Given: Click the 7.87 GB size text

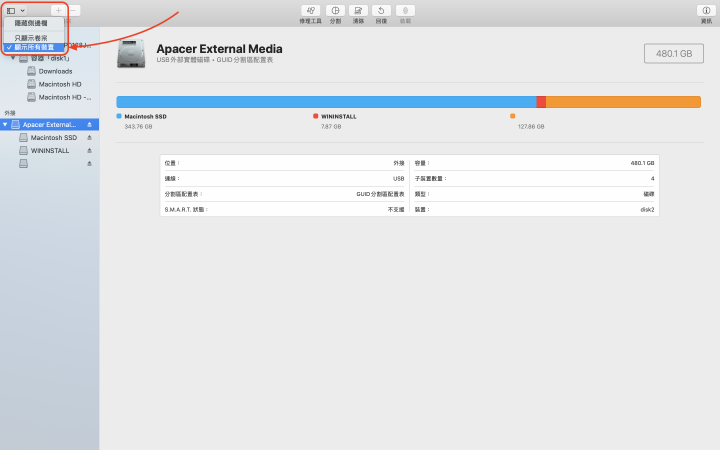Looking at the screenshot, I should (331, 126).
